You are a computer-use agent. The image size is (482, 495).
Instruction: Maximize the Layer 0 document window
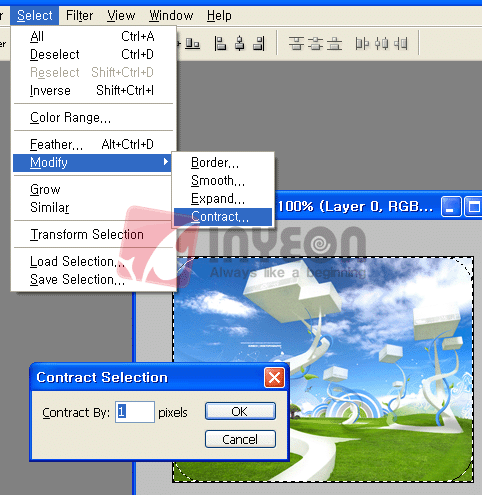click(473, 207)
